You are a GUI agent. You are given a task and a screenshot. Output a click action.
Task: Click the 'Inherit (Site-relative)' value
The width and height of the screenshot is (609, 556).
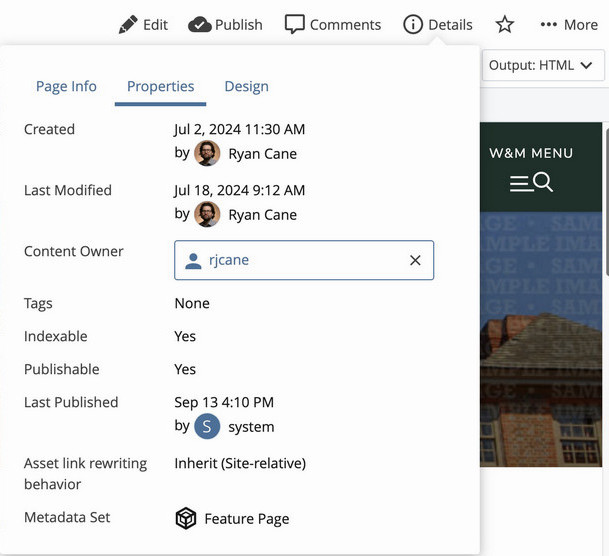(240, 463)
